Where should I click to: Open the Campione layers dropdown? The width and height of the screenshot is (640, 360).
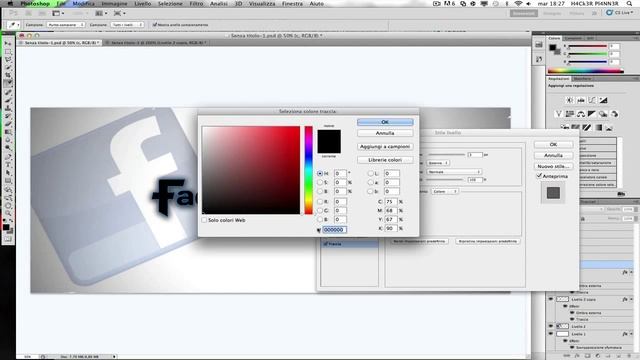pyautogui.click(x=127, y=25)
